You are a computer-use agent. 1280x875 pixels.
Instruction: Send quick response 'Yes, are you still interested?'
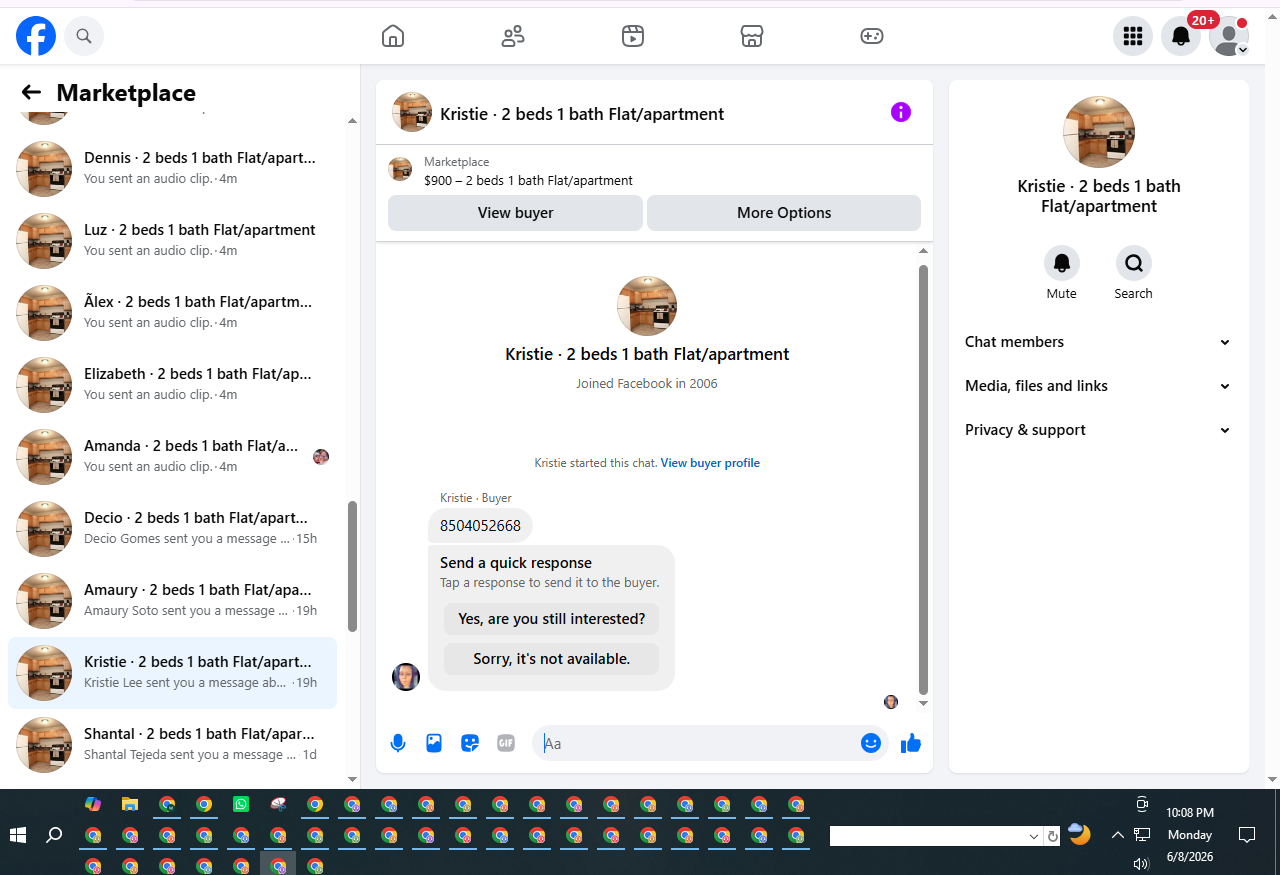click(x=552, y=619)
